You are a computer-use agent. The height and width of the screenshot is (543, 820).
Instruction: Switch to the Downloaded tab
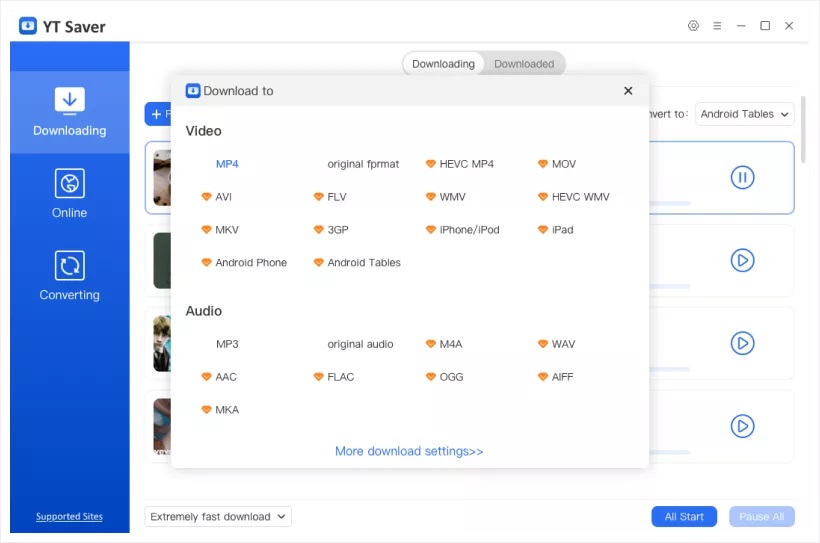(524, 64)
